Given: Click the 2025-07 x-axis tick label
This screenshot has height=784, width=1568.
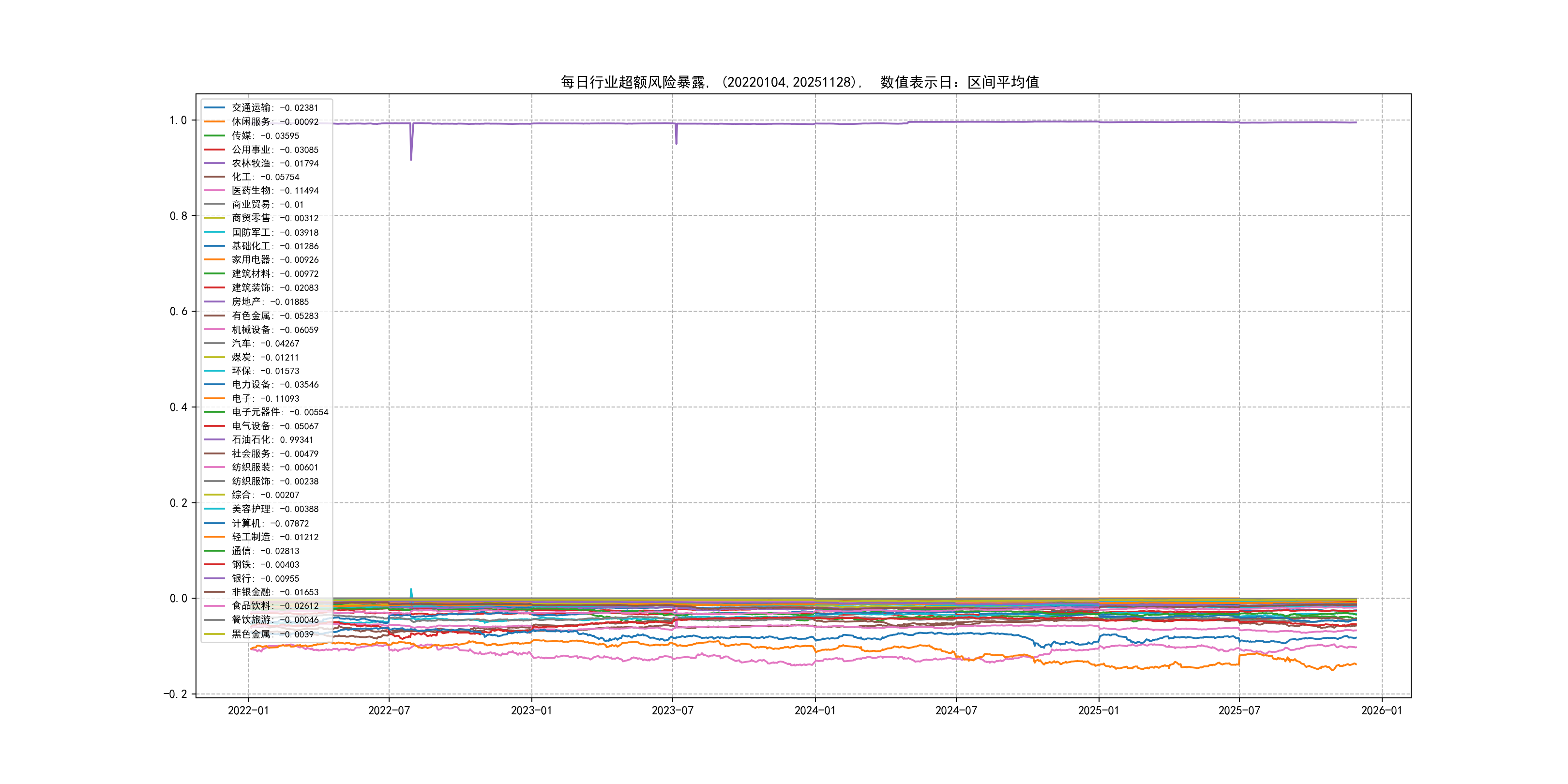Looking at the screenshot, I should coord(1239,710).
